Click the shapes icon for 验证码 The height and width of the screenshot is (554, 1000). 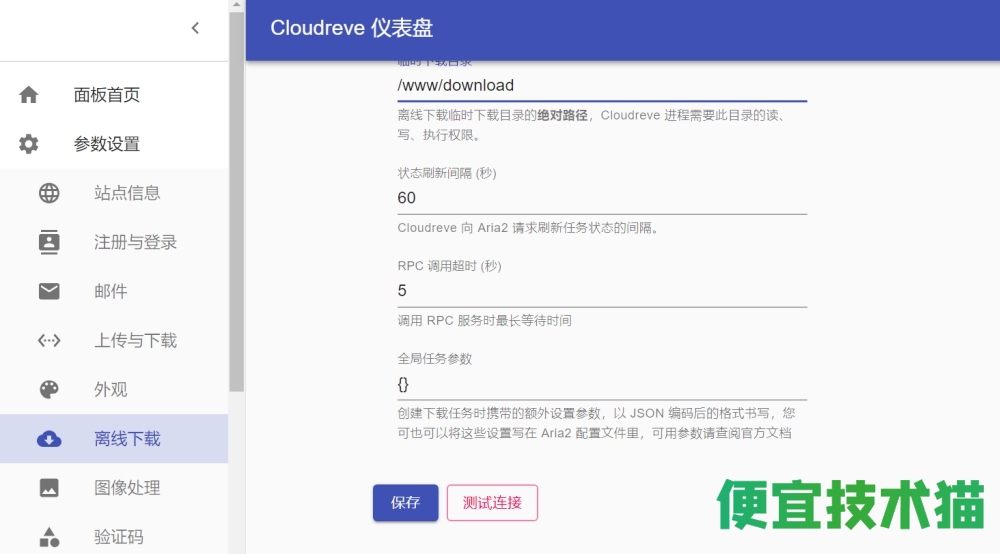(49, 537)
